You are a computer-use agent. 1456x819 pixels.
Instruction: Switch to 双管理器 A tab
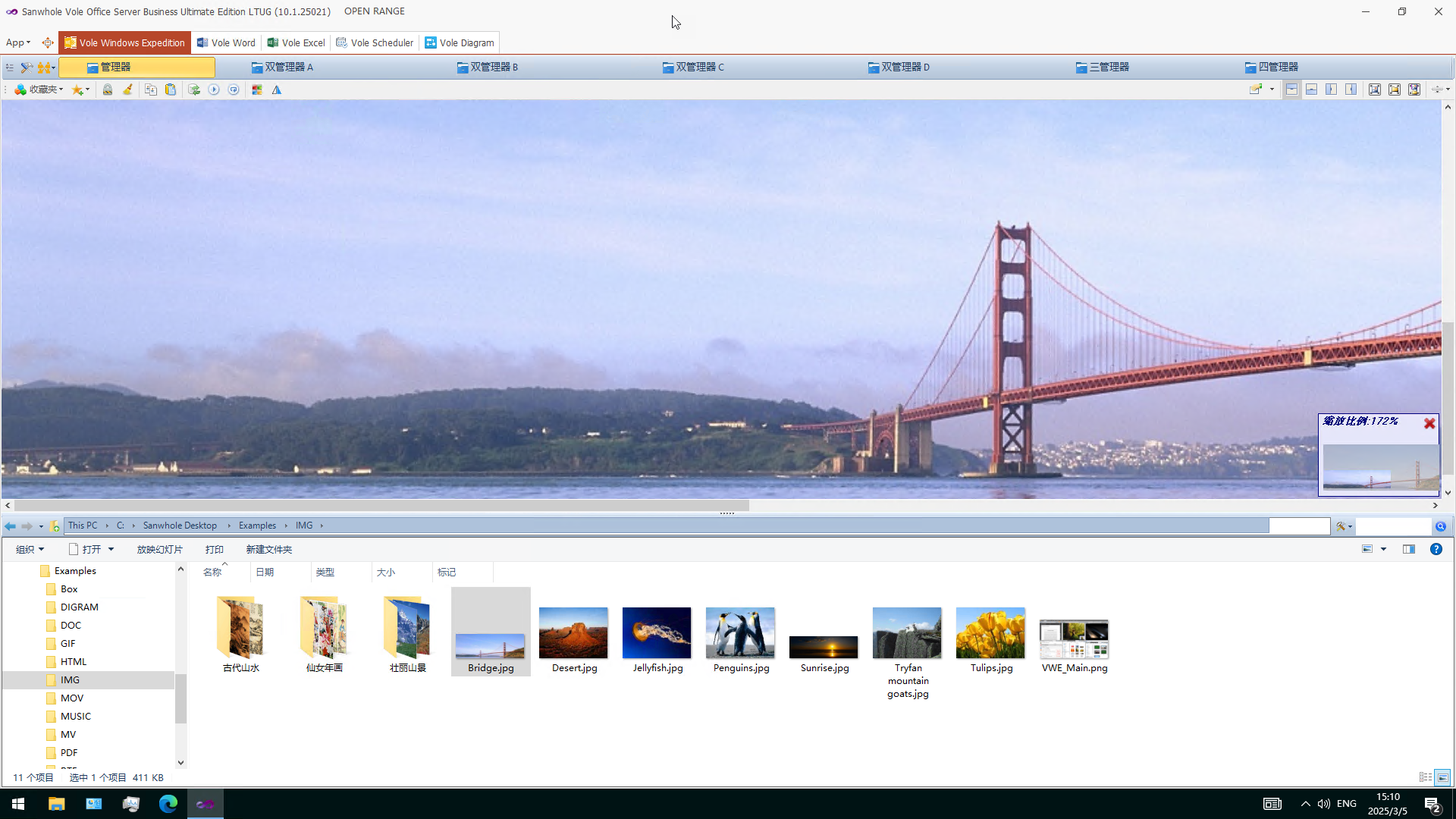point(282,67)
